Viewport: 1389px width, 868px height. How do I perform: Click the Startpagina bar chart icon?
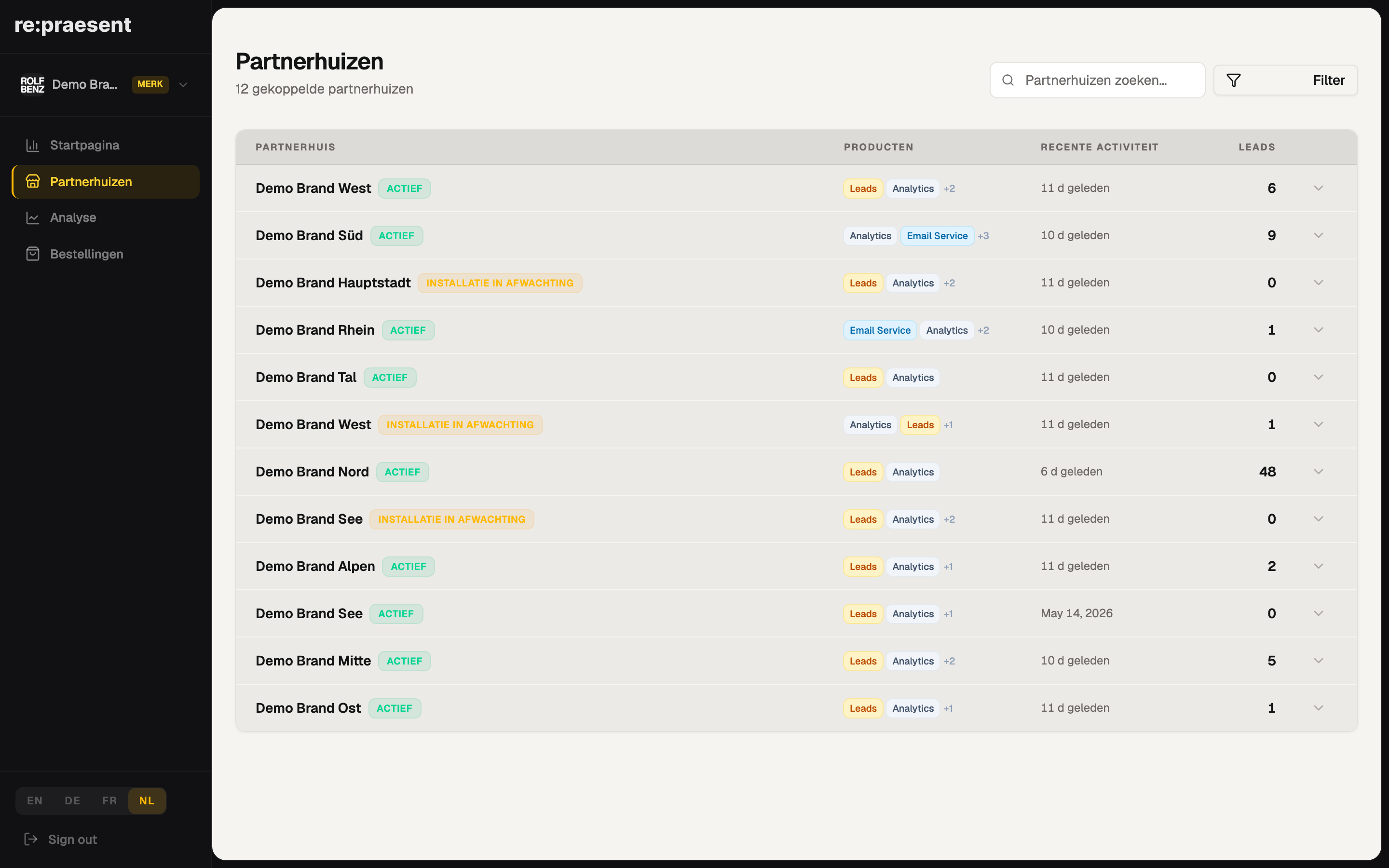(x=33, y=145)
